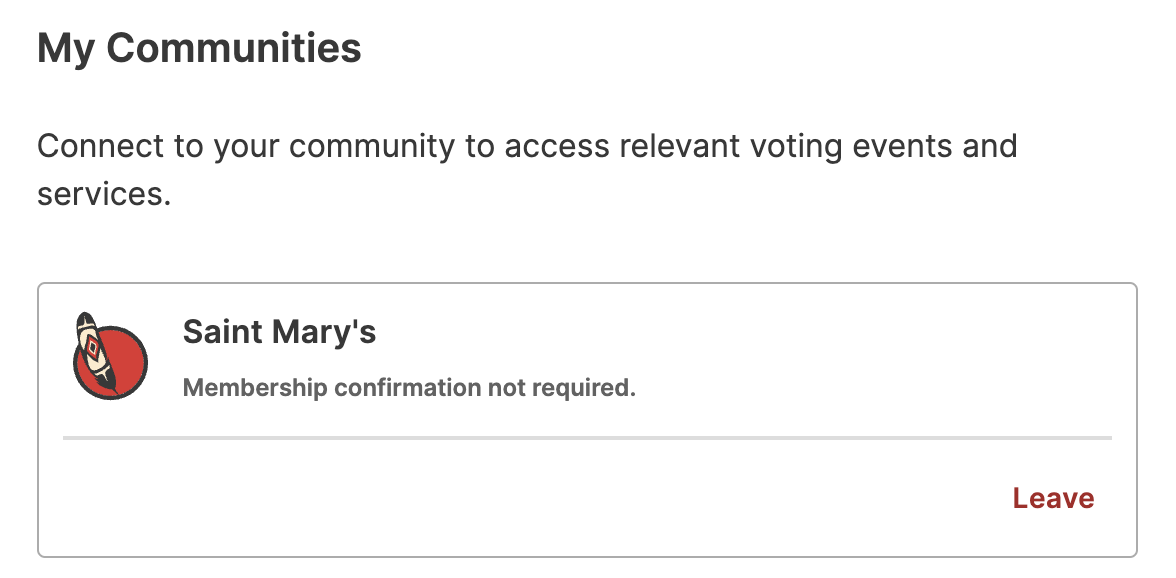
Task: Leave the Saint Mary's community
Action: click(x=1053, y=499)
